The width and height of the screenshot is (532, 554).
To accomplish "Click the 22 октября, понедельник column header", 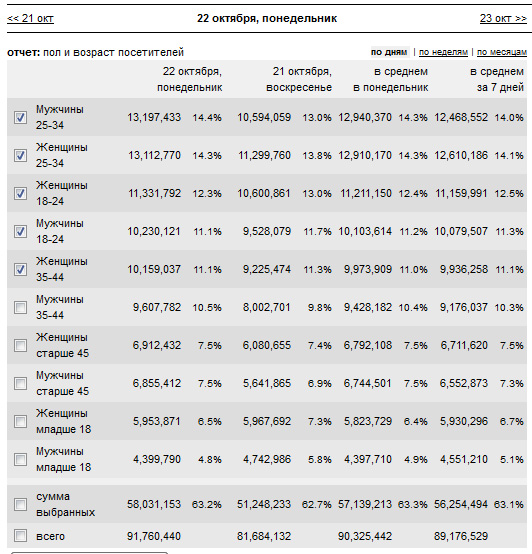I will (x=190, y=79).
